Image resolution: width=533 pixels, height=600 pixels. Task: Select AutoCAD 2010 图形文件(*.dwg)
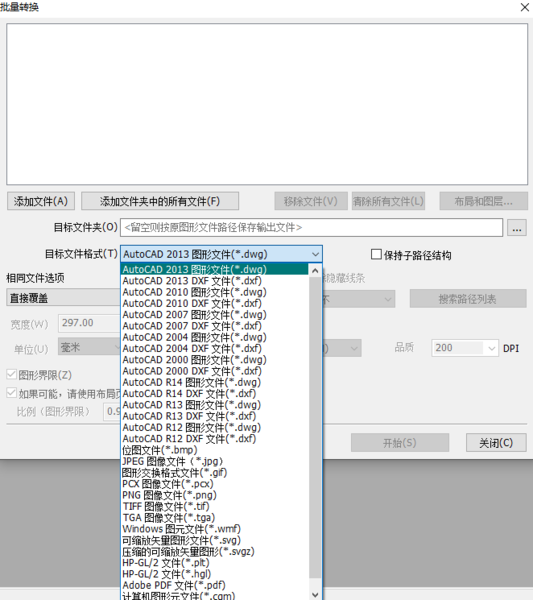215,292
